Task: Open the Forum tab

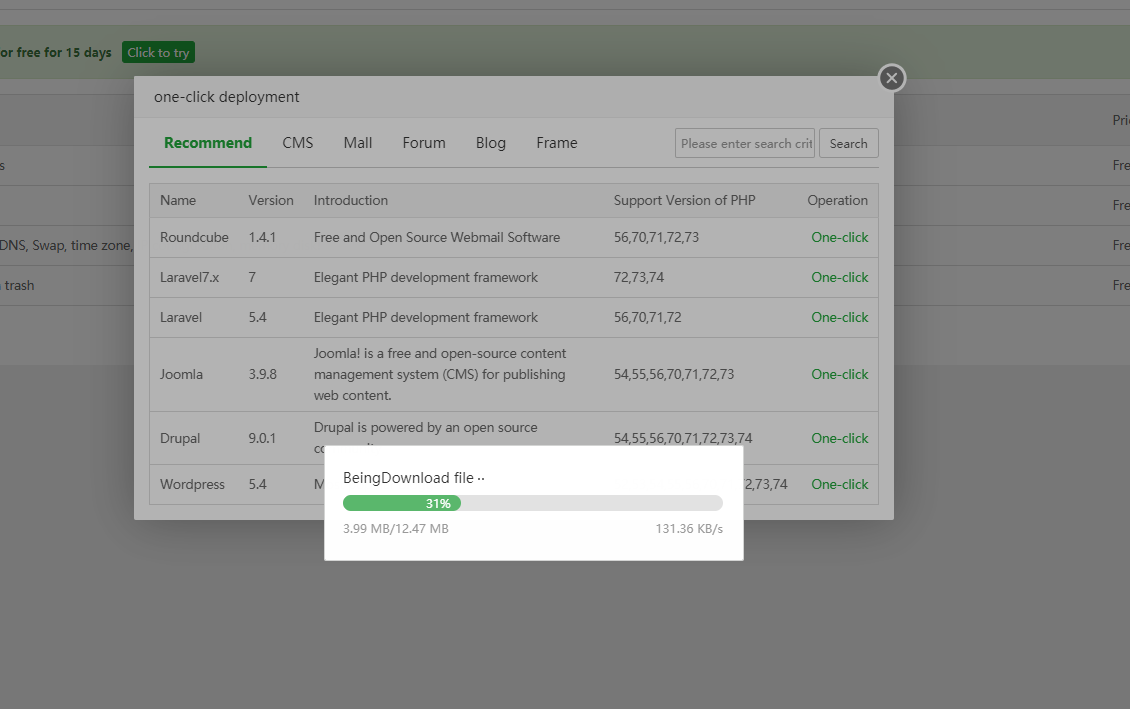Action: [424, 143]
